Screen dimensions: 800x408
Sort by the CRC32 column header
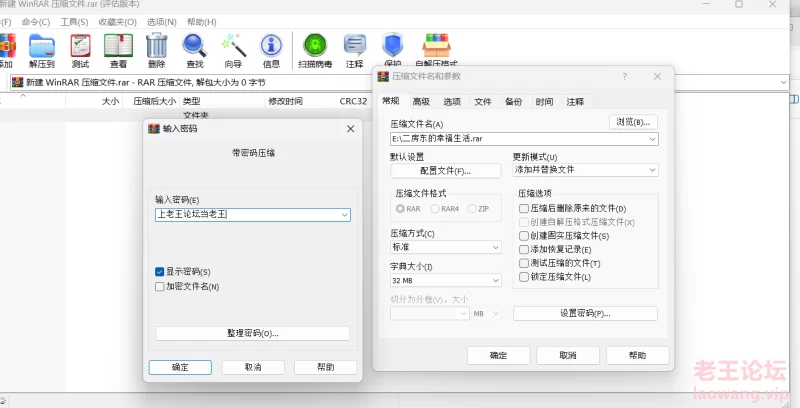(x=353, y=101)
